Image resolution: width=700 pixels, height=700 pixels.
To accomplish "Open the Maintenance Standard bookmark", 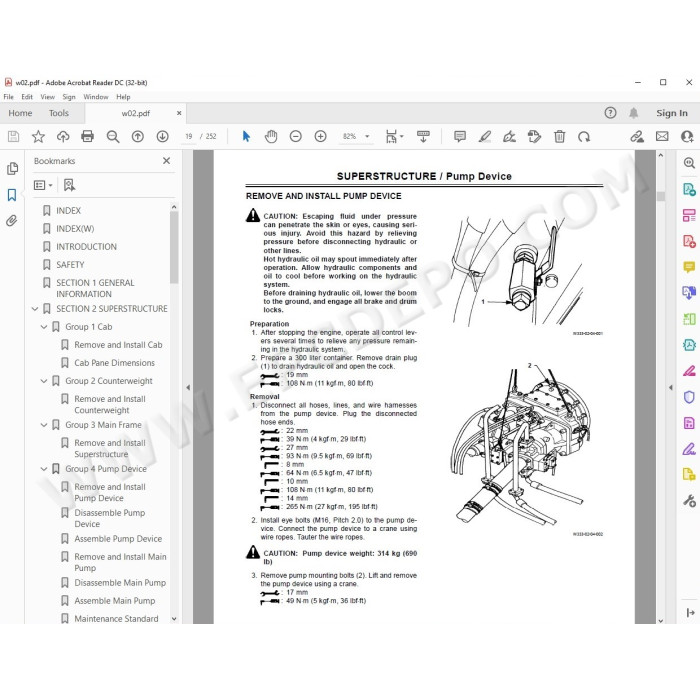I will tap(116, 619).
